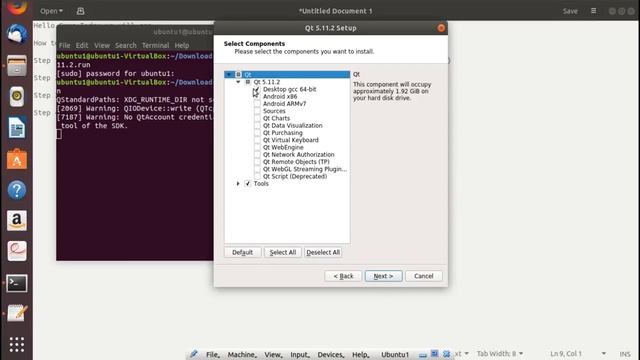Open the Tab Width dropdown in gedit
640x360 pixels.
500,353
